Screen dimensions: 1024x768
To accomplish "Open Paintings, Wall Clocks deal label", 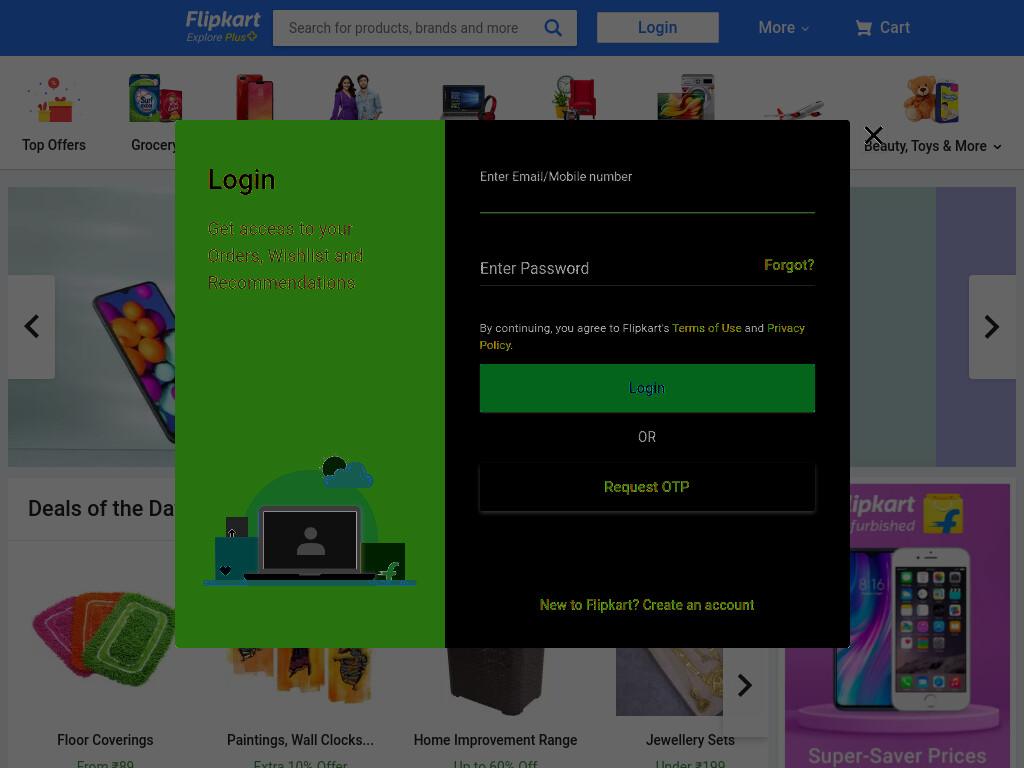I will pyautogui.click(x=300, y=740).
